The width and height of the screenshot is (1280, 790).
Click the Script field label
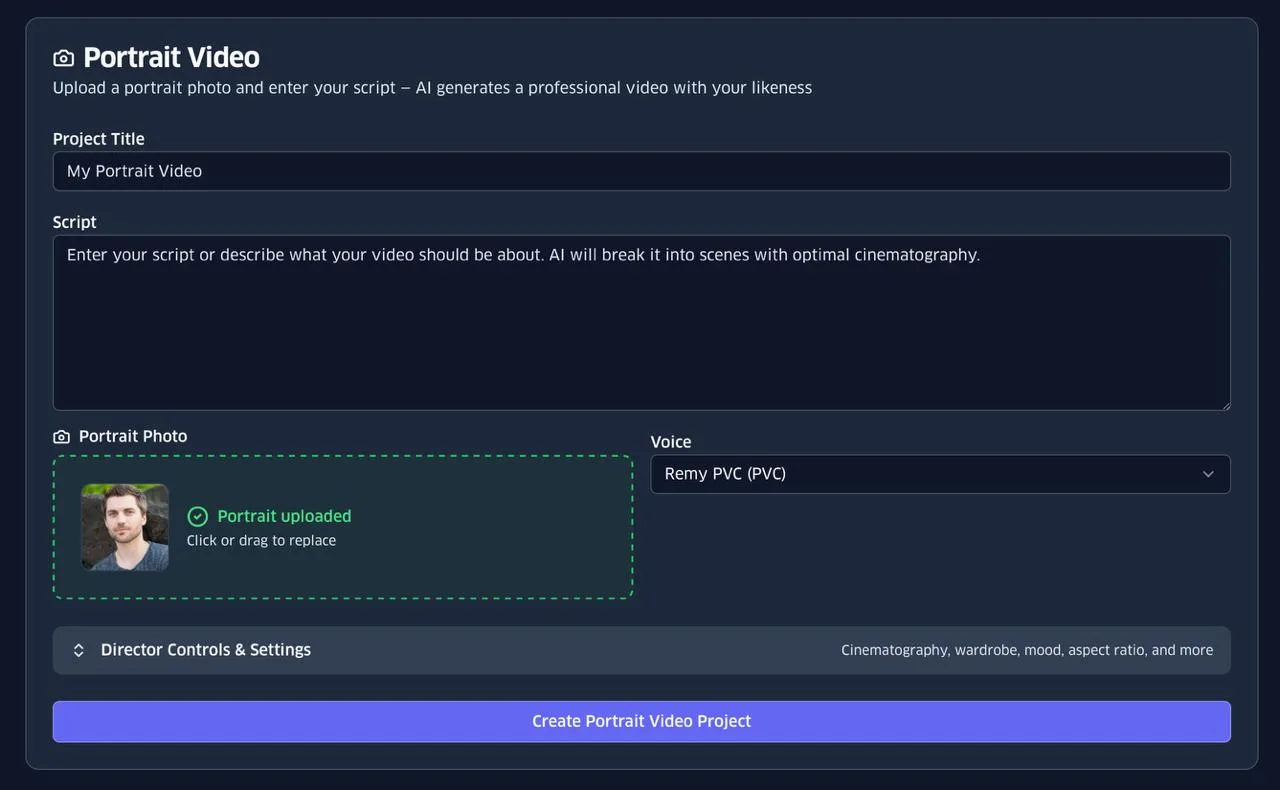[x=75, y=222]
